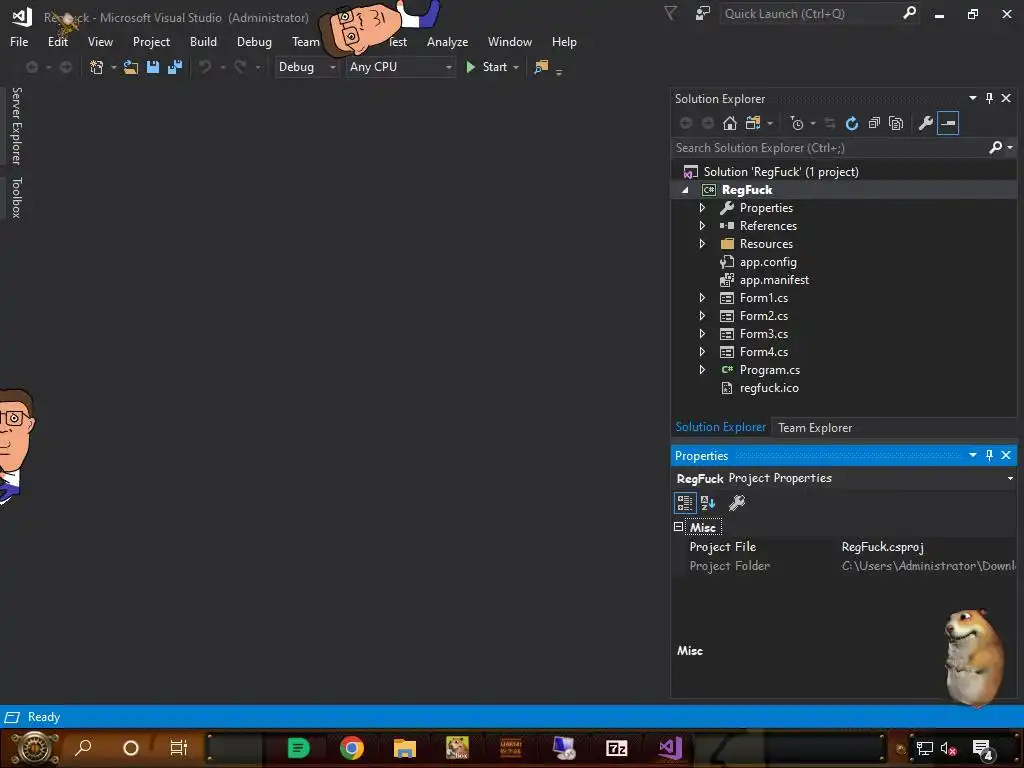Select Form3.cs in Solution Explorer
The image size is (1024, 768).
763,334
